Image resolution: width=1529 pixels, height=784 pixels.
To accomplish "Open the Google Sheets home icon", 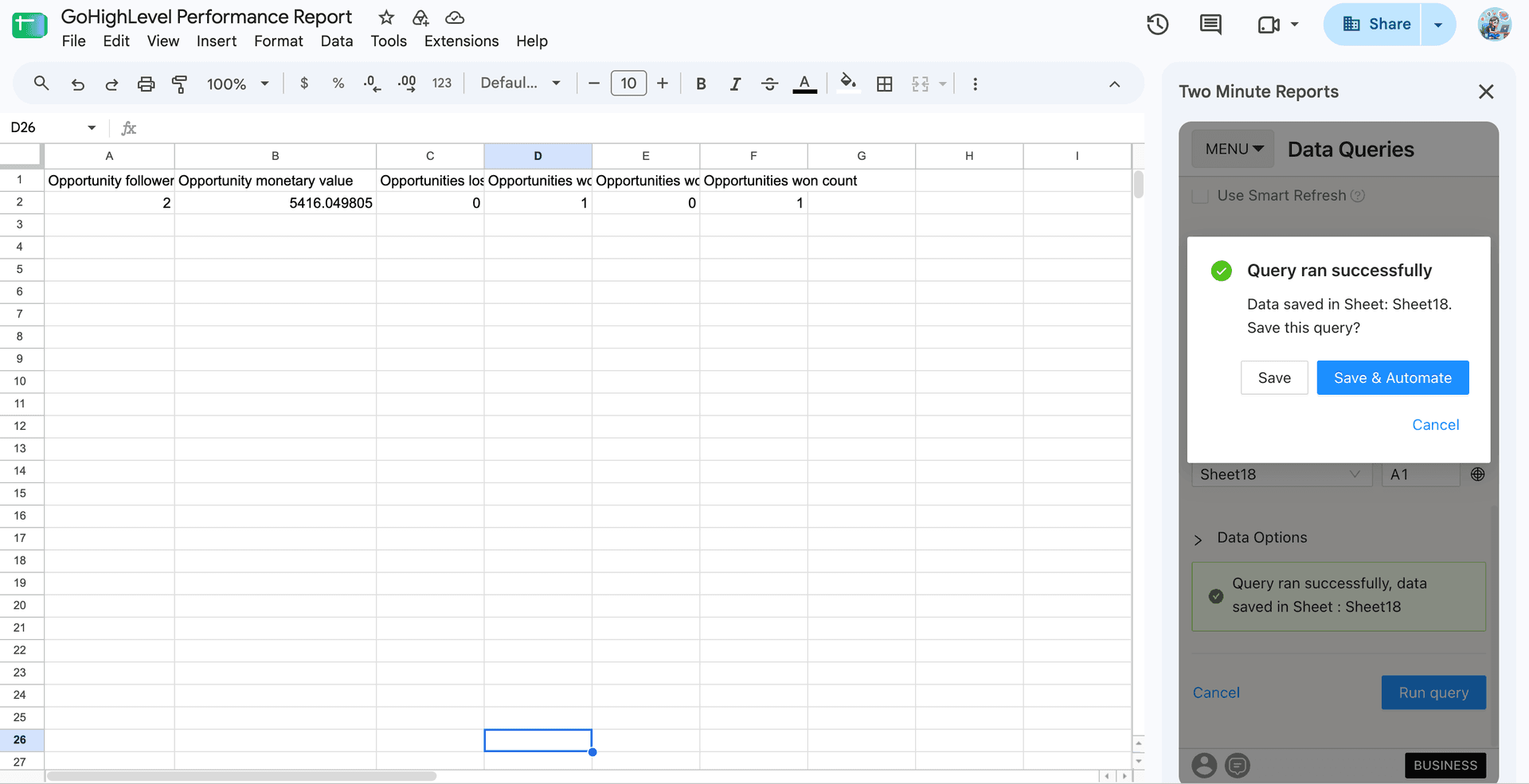I will 29,25.
